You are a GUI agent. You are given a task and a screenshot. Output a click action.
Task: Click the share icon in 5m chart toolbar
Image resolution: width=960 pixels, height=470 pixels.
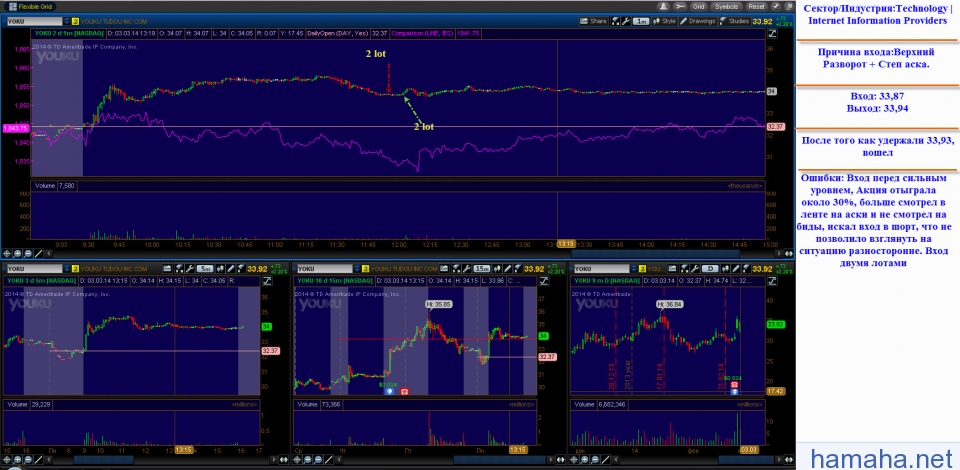(x=167, y=269)
